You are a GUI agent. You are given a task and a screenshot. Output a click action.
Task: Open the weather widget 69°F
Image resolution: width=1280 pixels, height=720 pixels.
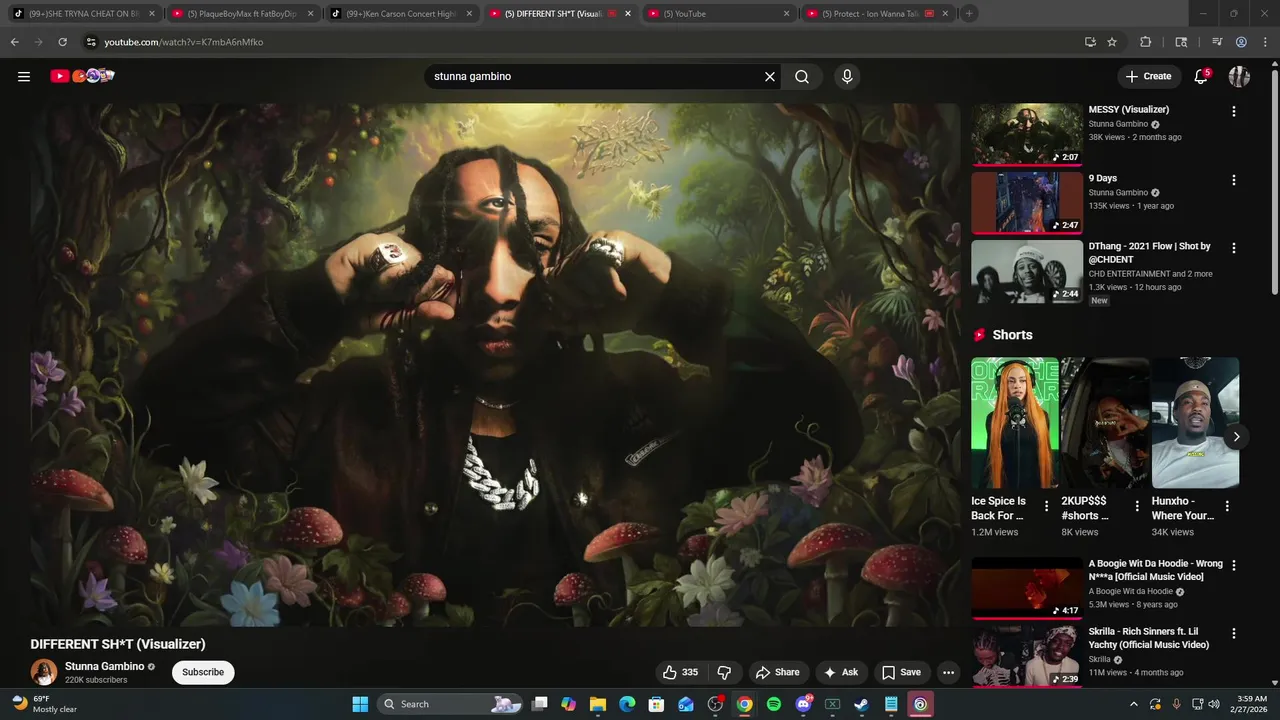pos(45,704)
